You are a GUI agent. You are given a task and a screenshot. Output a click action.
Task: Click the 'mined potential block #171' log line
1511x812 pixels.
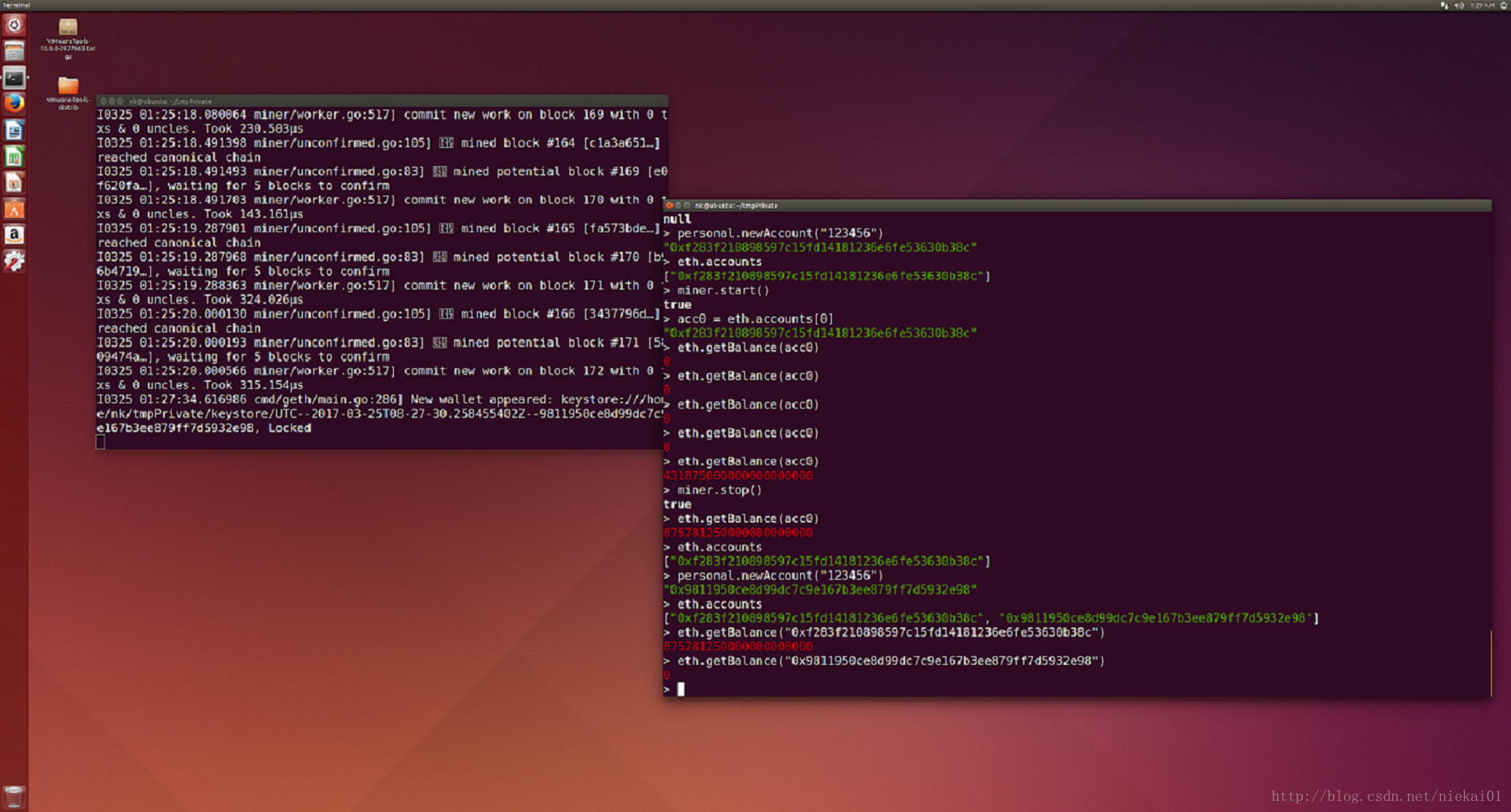382,343
